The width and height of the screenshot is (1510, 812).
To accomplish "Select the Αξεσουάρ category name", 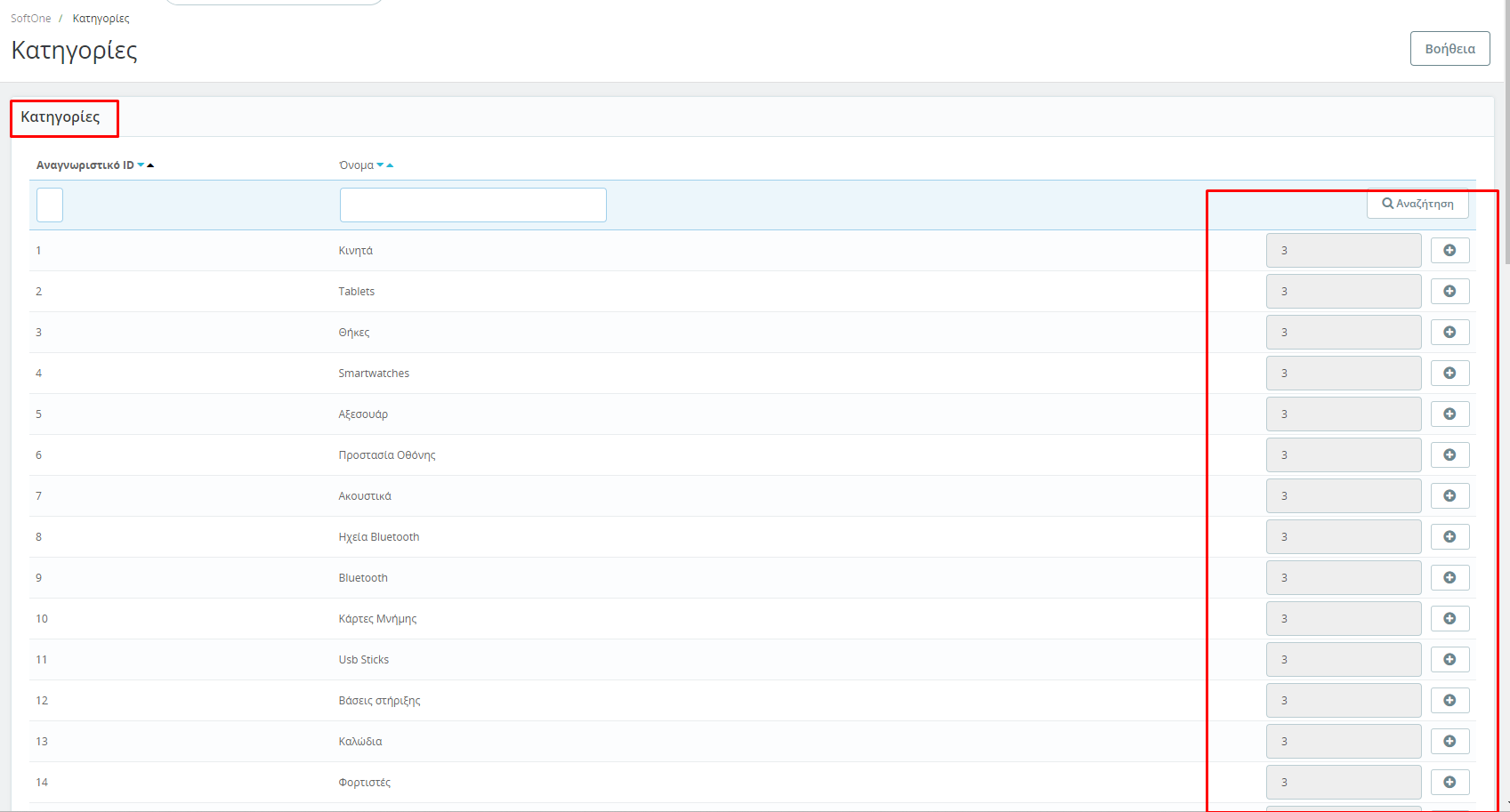I will click(x=363, y=414).
